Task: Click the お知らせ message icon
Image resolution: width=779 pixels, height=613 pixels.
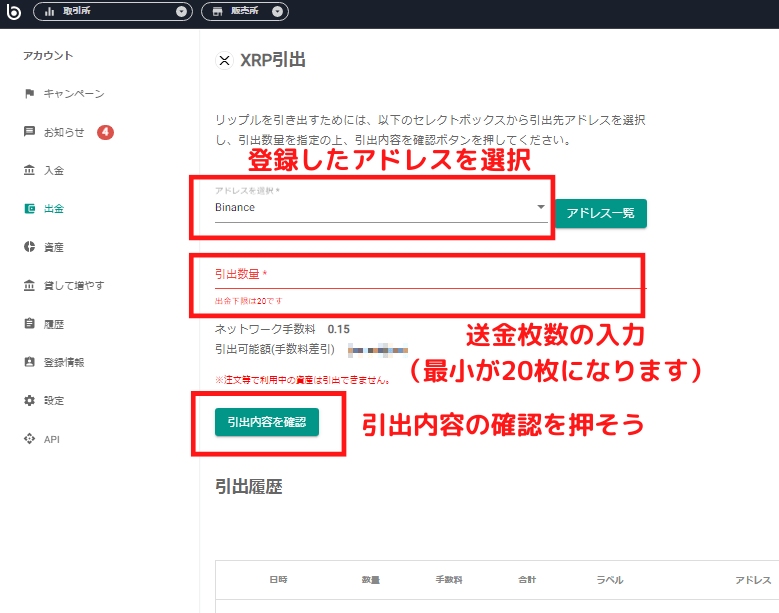Action: (x=30, y=132)
